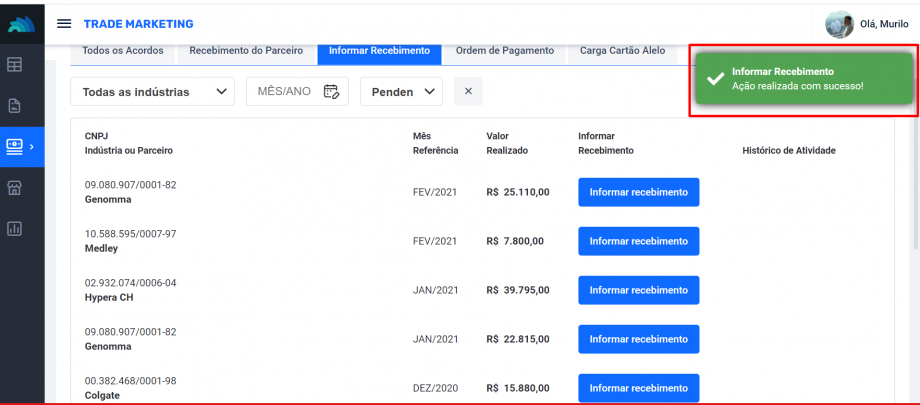Go to Ordem de Pagamento tab
The height and width of the screenshot is (405, 920).
(504, 50)
